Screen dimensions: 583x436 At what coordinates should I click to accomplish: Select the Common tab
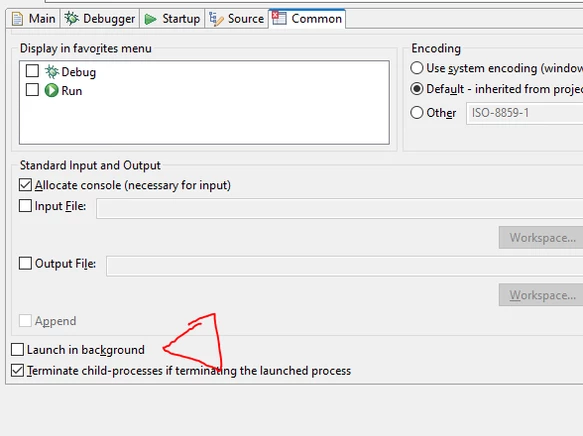pos(307,19)
